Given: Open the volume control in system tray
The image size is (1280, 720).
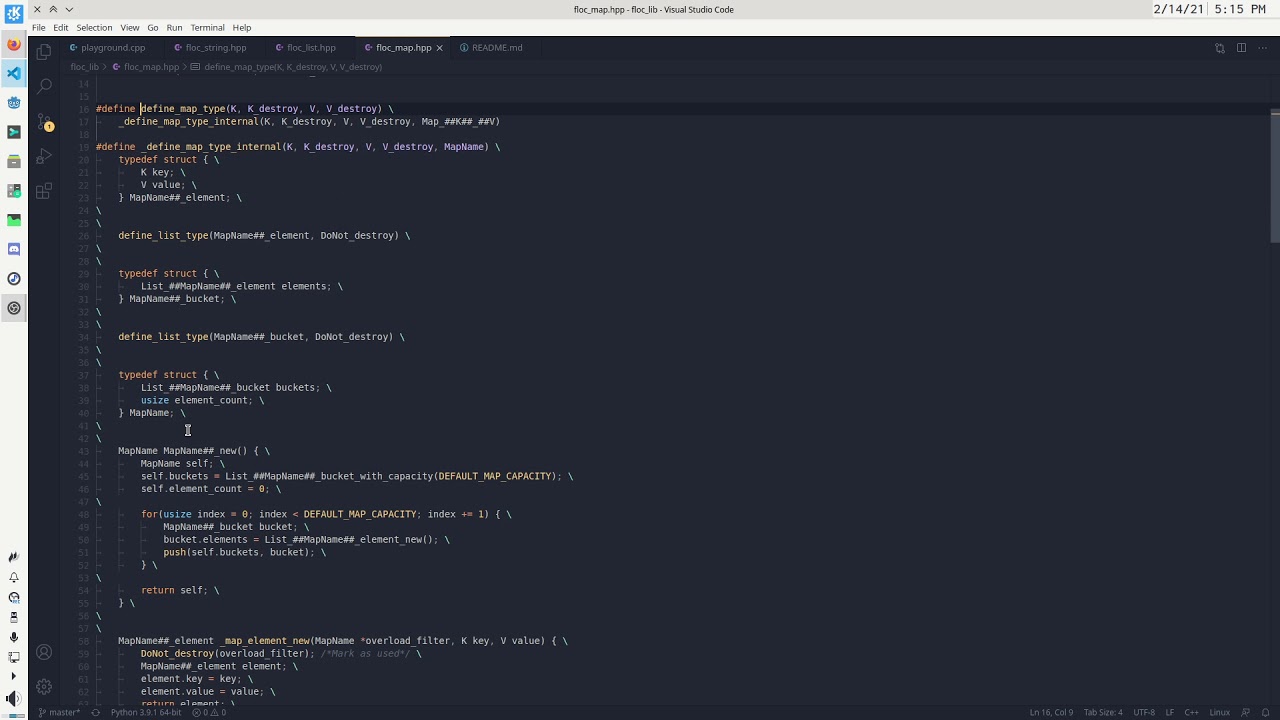Looking at the screenshot, I should point(14,698).
